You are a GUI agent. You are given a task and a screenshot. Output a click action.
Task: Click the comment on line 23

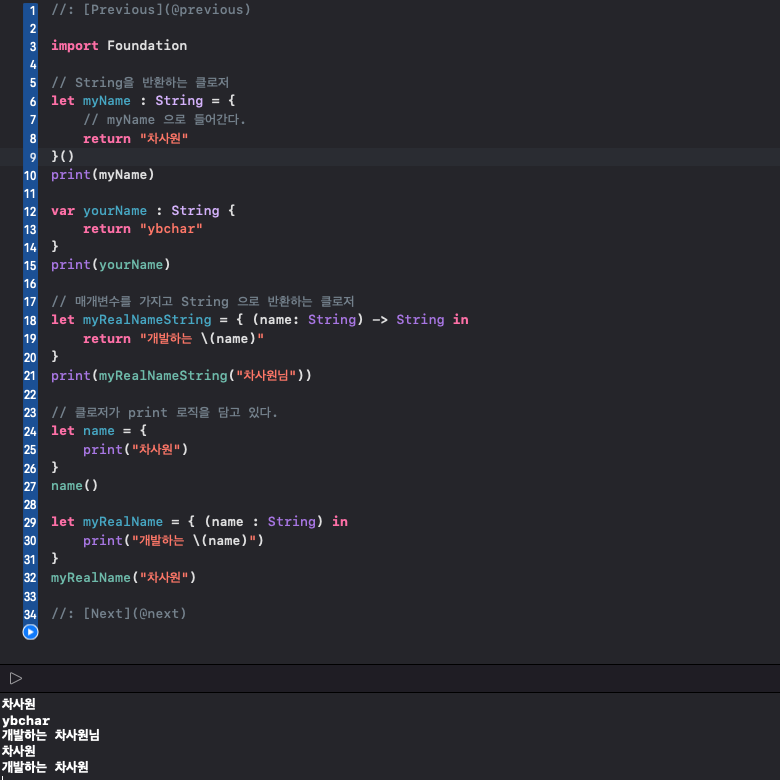point(165,412)
